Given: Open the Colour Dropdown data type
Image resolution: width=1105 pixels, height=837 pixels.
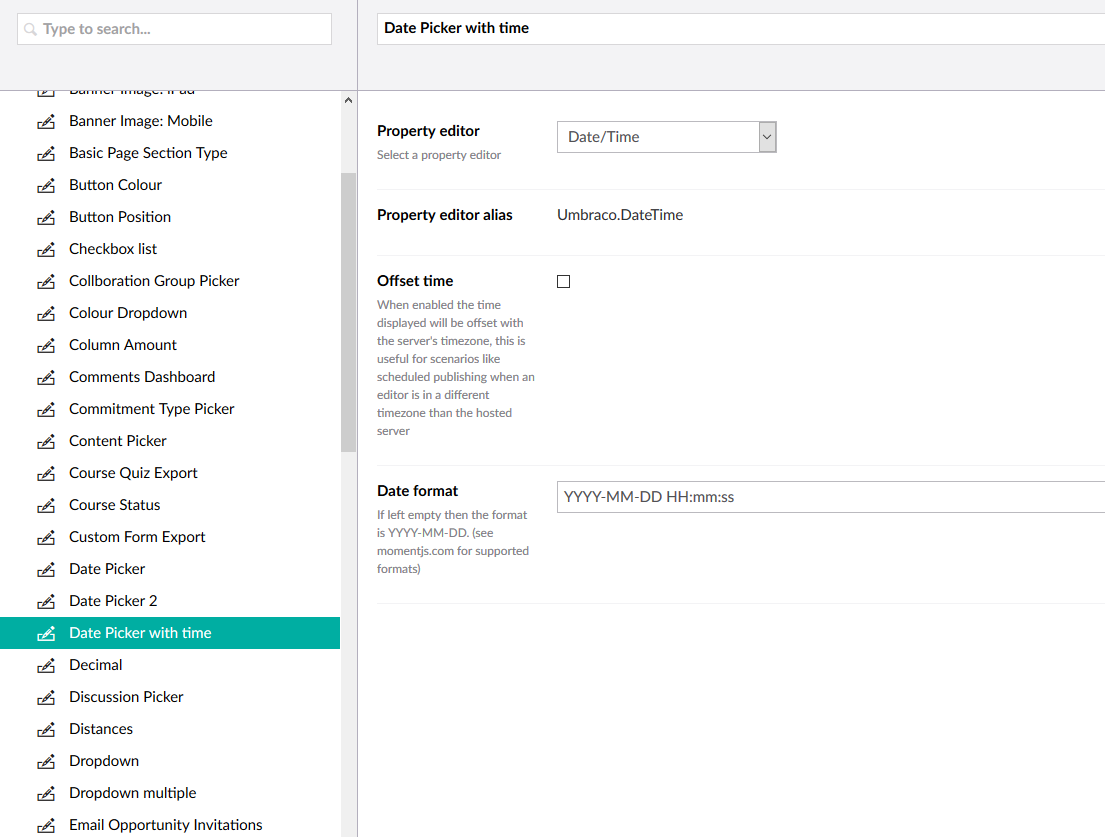Looking at the screenshot, I should tap(128, 313).
